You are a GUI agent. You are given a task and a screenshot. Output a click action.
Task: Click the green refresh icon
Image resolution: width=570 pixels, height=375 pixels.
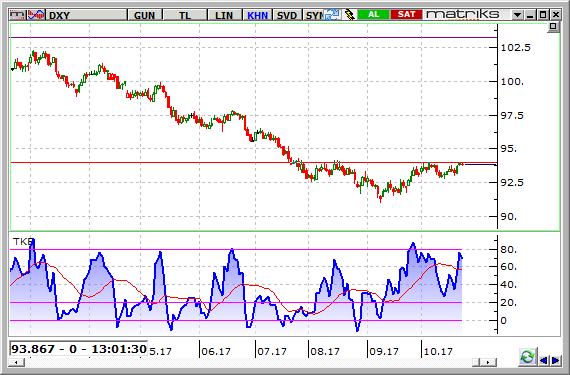(x=527, y=356)
